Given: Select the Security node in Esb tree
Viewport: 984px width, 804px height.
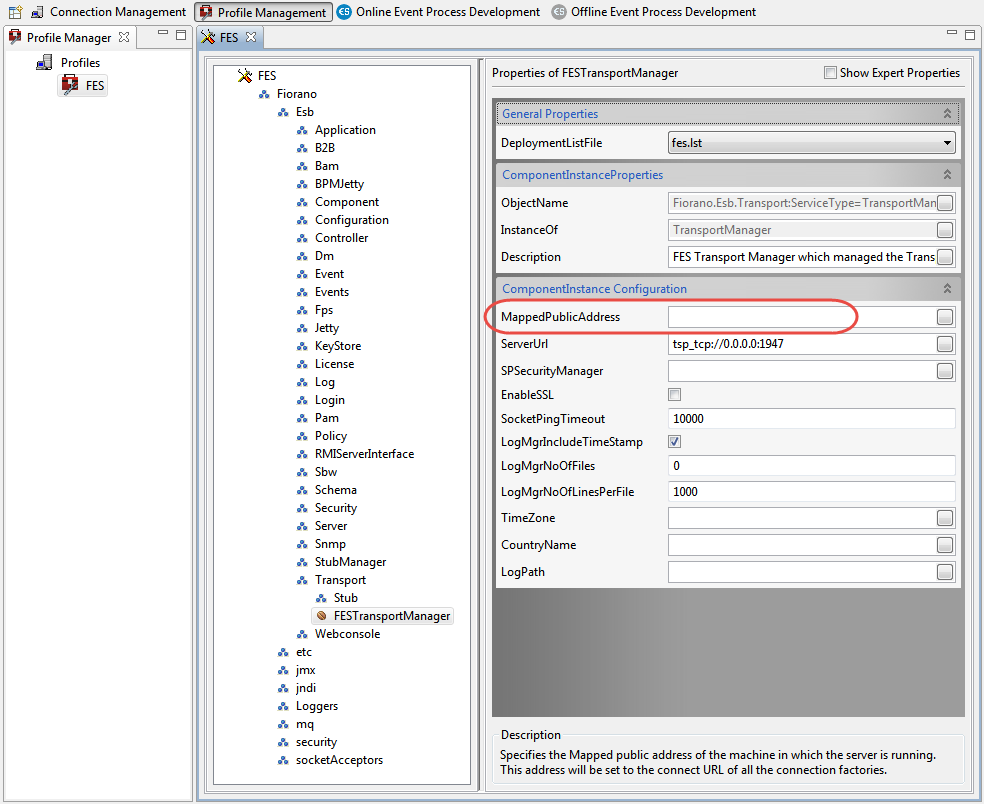Looking at the screenshot, I should [335, 508].
